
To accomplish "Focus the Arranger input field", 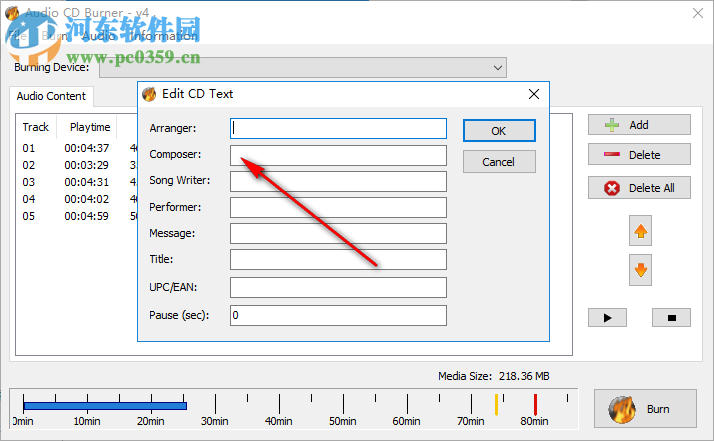I will (x=338, y=128).
